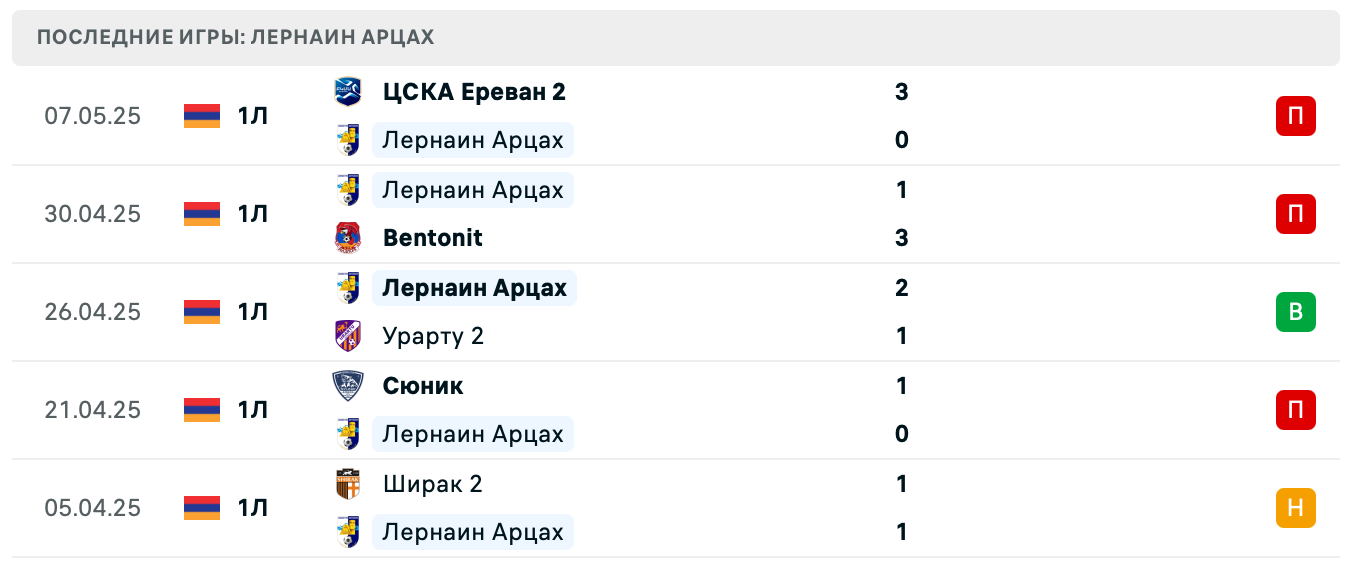
Task: Click the Последние игры: Лернаин Арцах header
Action: click(x=235, y=38)
